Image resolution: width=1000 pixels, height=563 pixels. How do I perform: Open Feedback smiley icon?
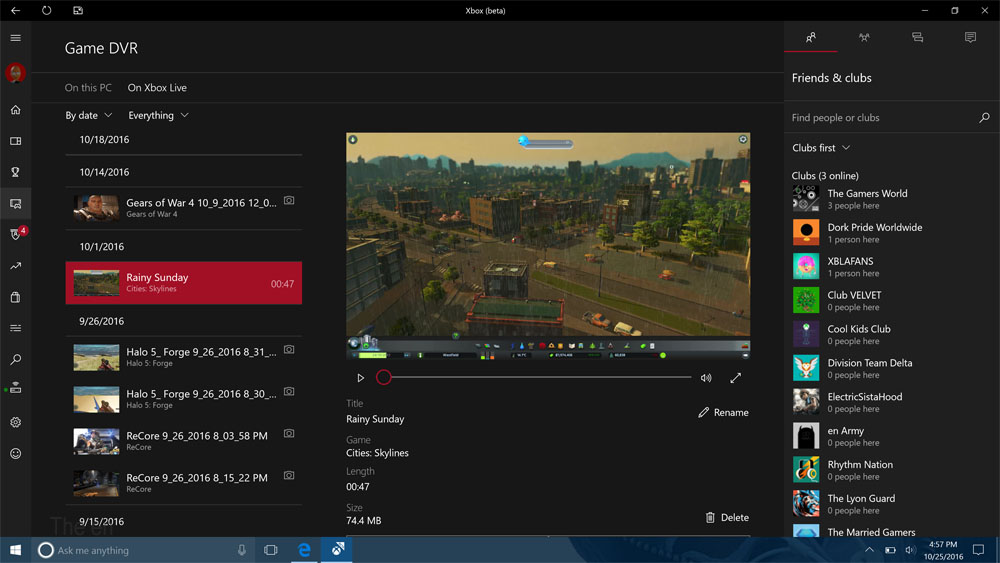[15, 453]
